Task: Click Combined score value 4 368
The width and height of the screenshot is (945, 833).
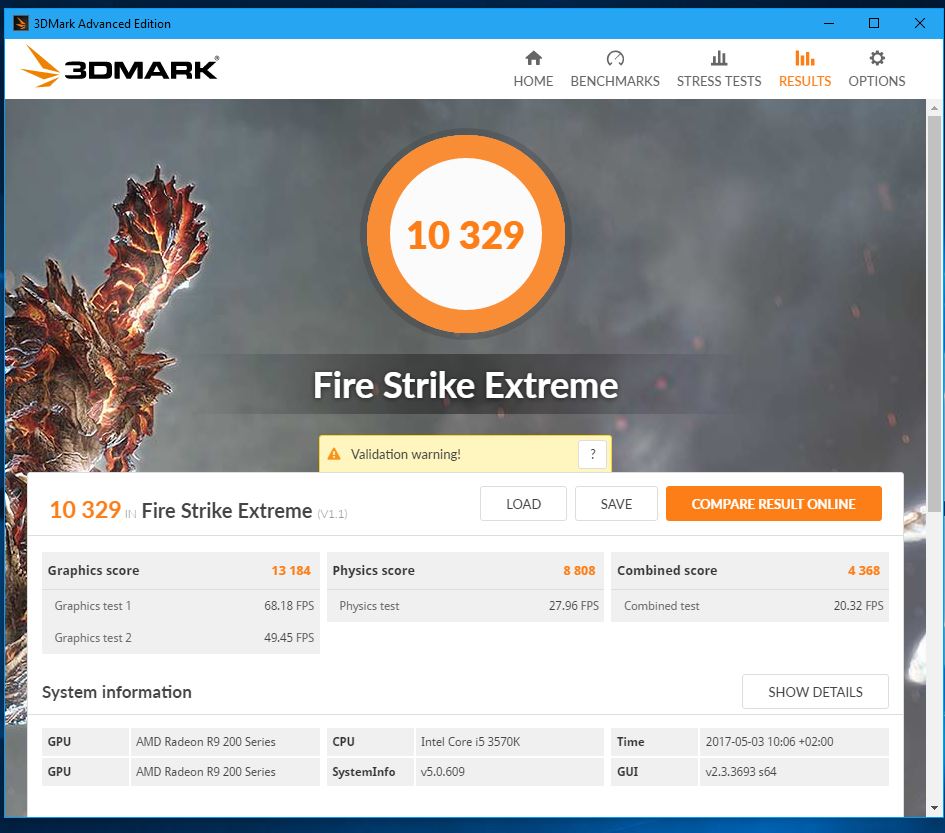Action: pos(864,570)
